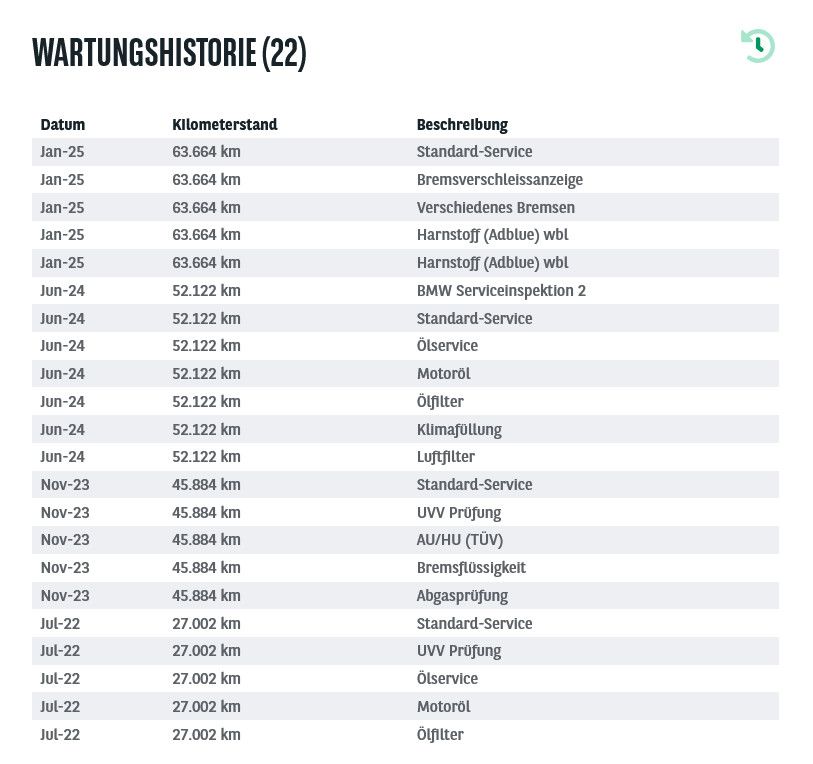
Task: Click the Jun-24 Ölservice description
Action: 447,345
